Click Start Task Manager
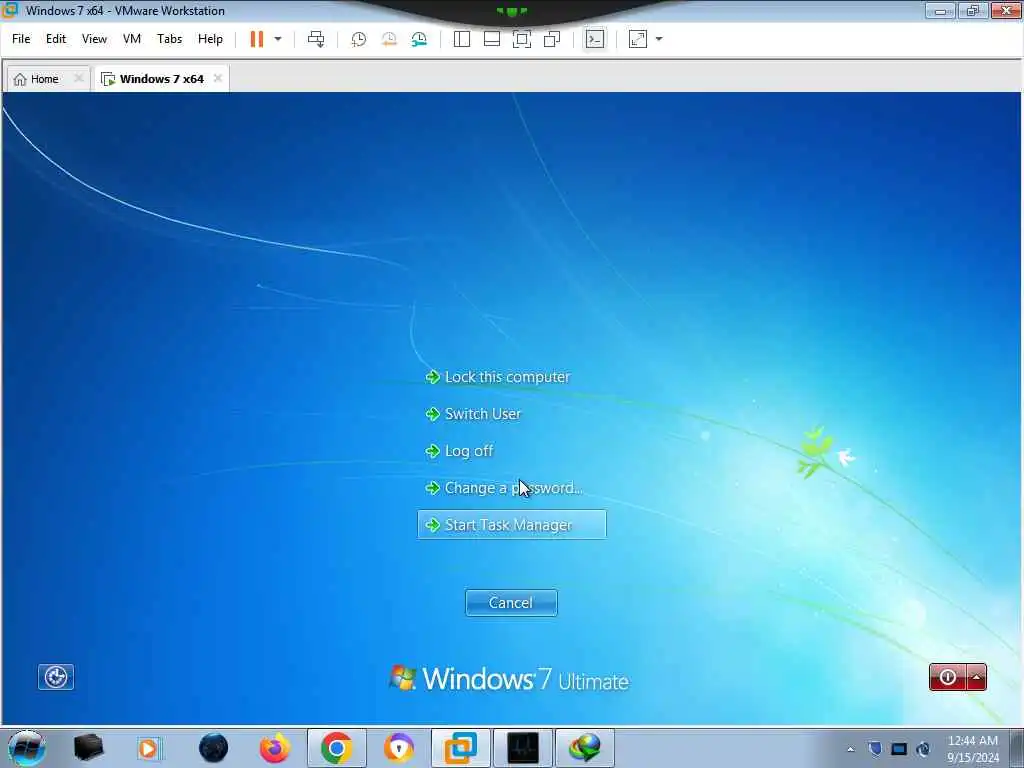Image resolution: width=1024 pixels, height=768 pixels. [512, 525]
